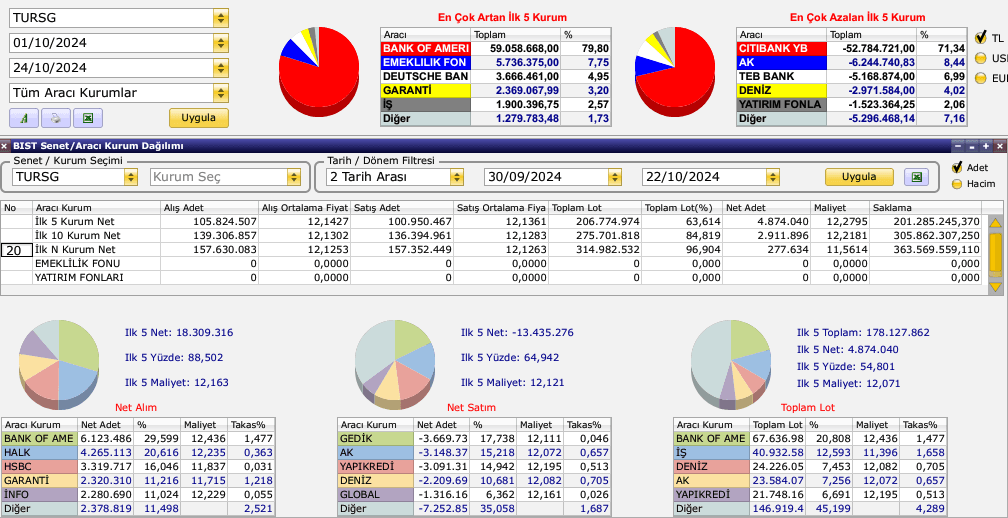Select DENİZ row in Toplam Lot table
The width and height of the screenshot is (1008, 518).
click(810, 467)
